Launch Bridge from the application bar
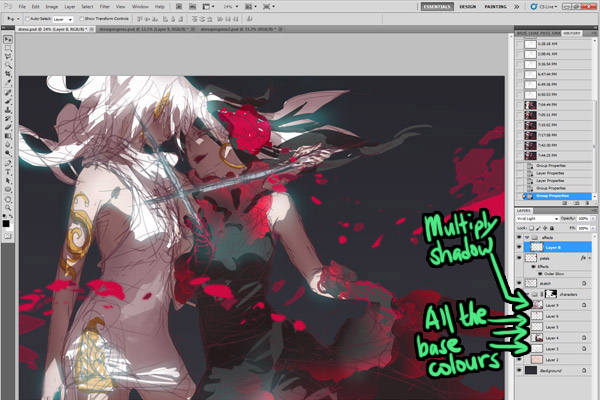The image size is (600, 400). pos(179,7)
